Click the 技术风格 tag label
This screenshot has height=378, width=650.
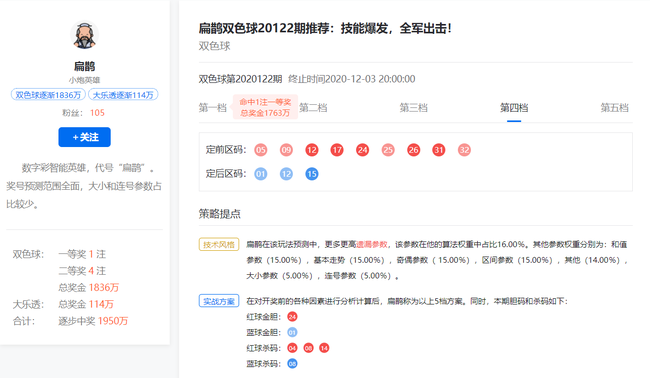pyautogui.click(x=219, y=245)
